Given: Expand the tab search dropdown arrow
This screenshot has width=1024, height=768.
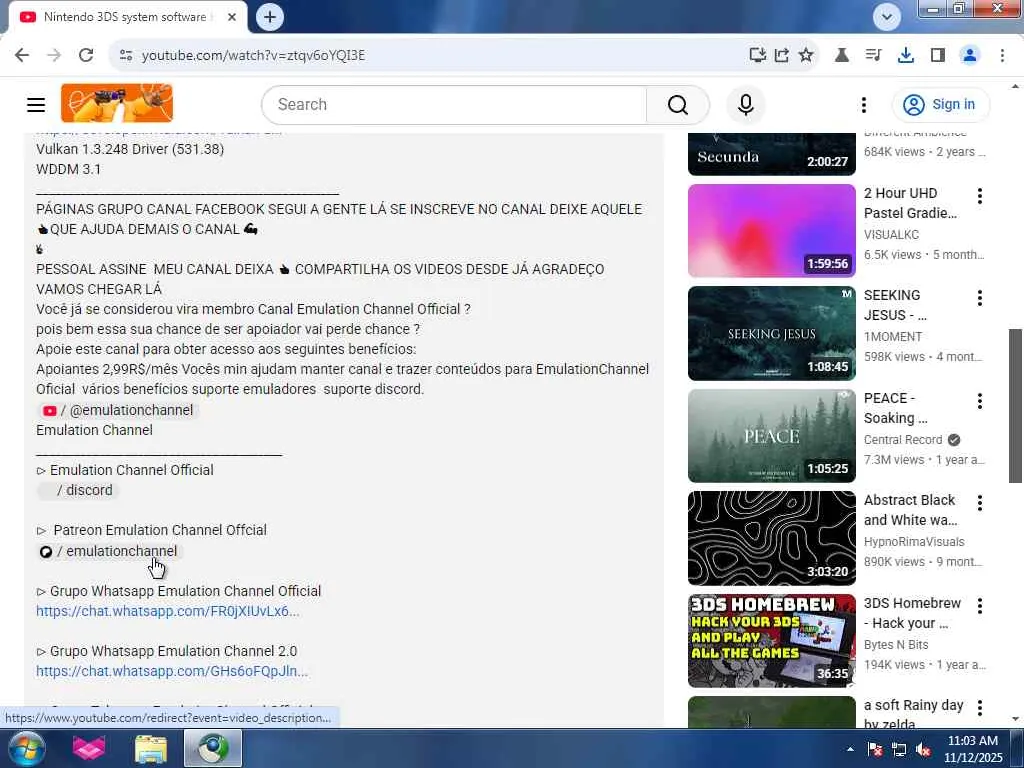Looking at the screenshot, I should tap(887, 17).
